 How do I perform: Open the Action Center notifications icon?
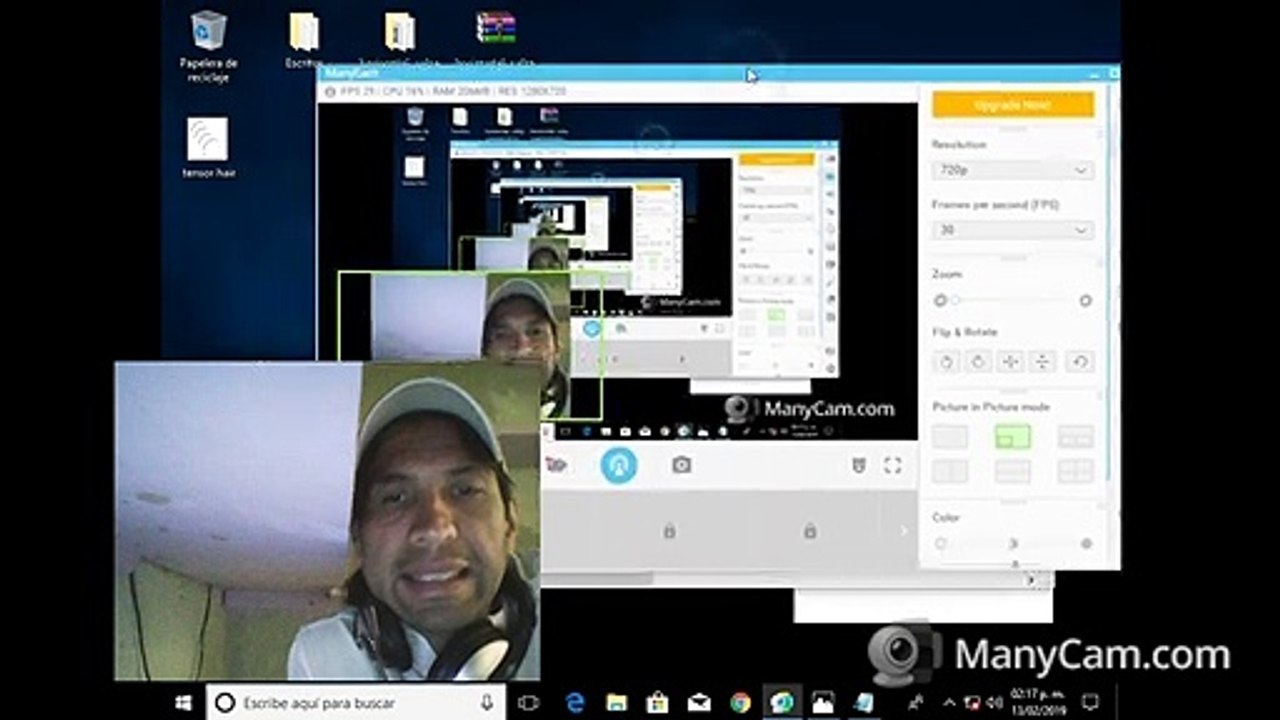[1090, 702]
